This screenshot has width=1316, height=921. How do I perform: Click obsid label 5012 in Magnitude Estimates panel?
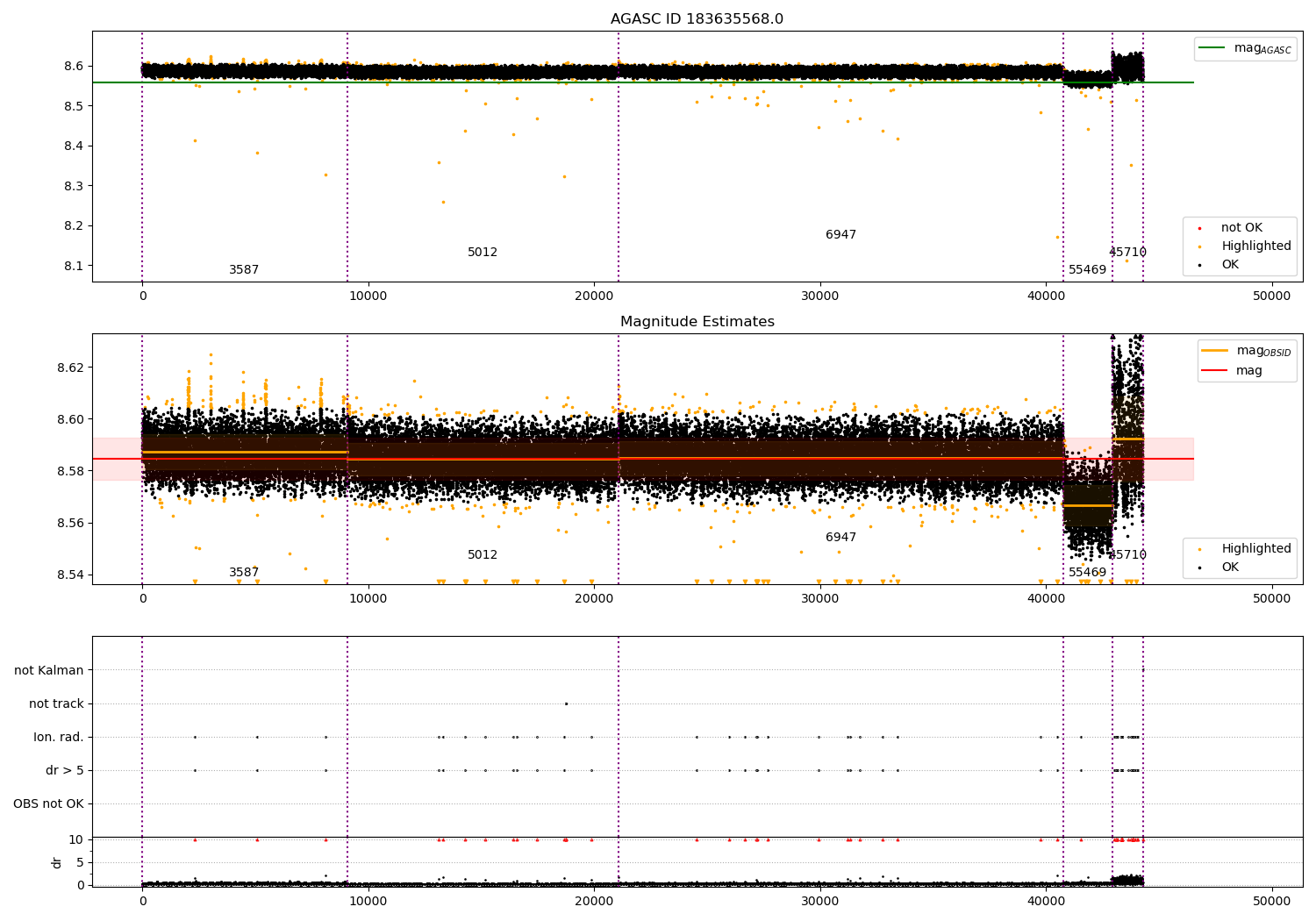pos(483,555)
